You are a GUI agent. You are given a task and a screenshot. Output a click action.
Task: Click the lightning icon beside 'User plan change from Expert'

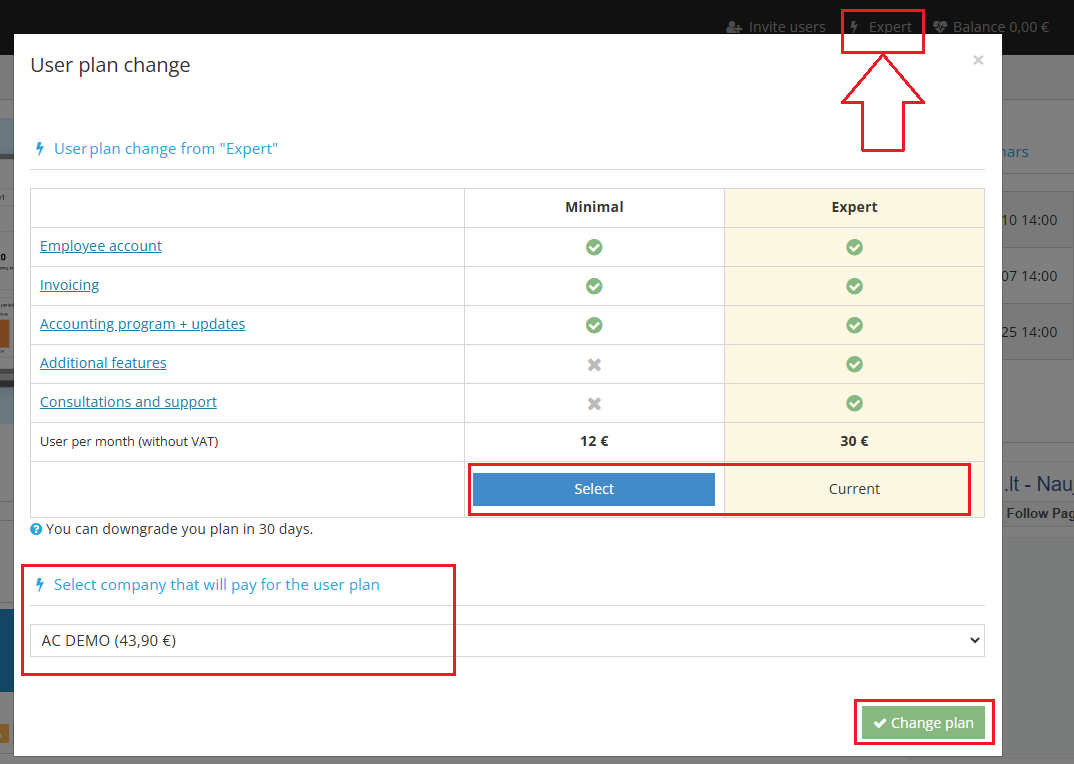pos(38,148)
